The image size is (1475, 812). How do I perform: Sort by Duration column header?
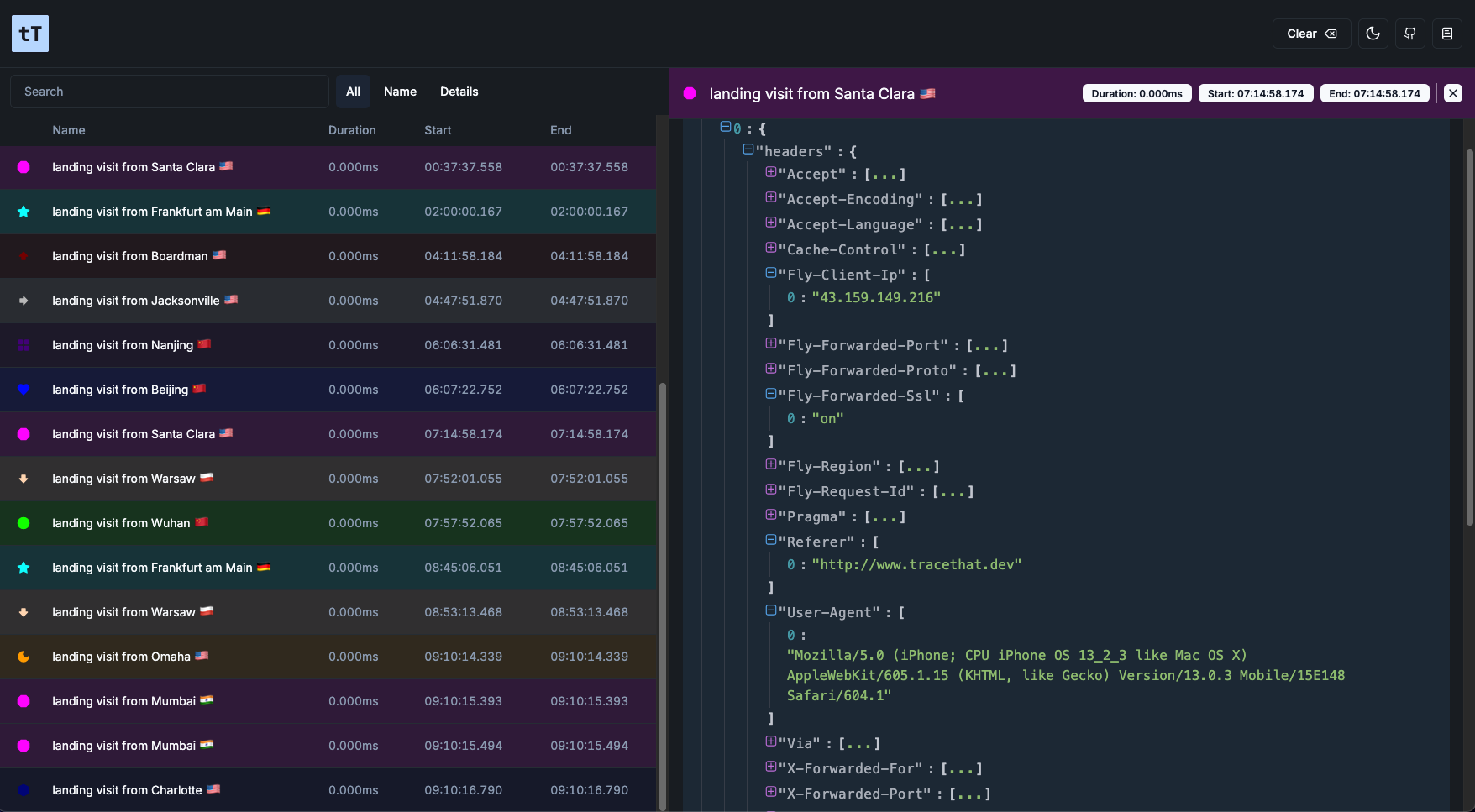coord(352,130)
